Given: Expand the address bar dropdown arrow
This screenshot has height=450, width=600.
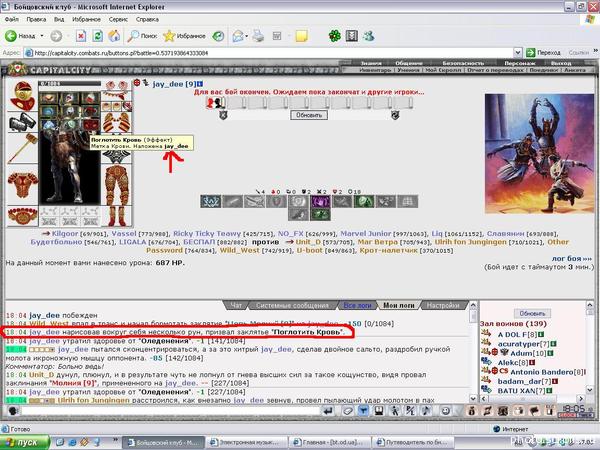Looking at the screenshot, I should click(517, 53).
